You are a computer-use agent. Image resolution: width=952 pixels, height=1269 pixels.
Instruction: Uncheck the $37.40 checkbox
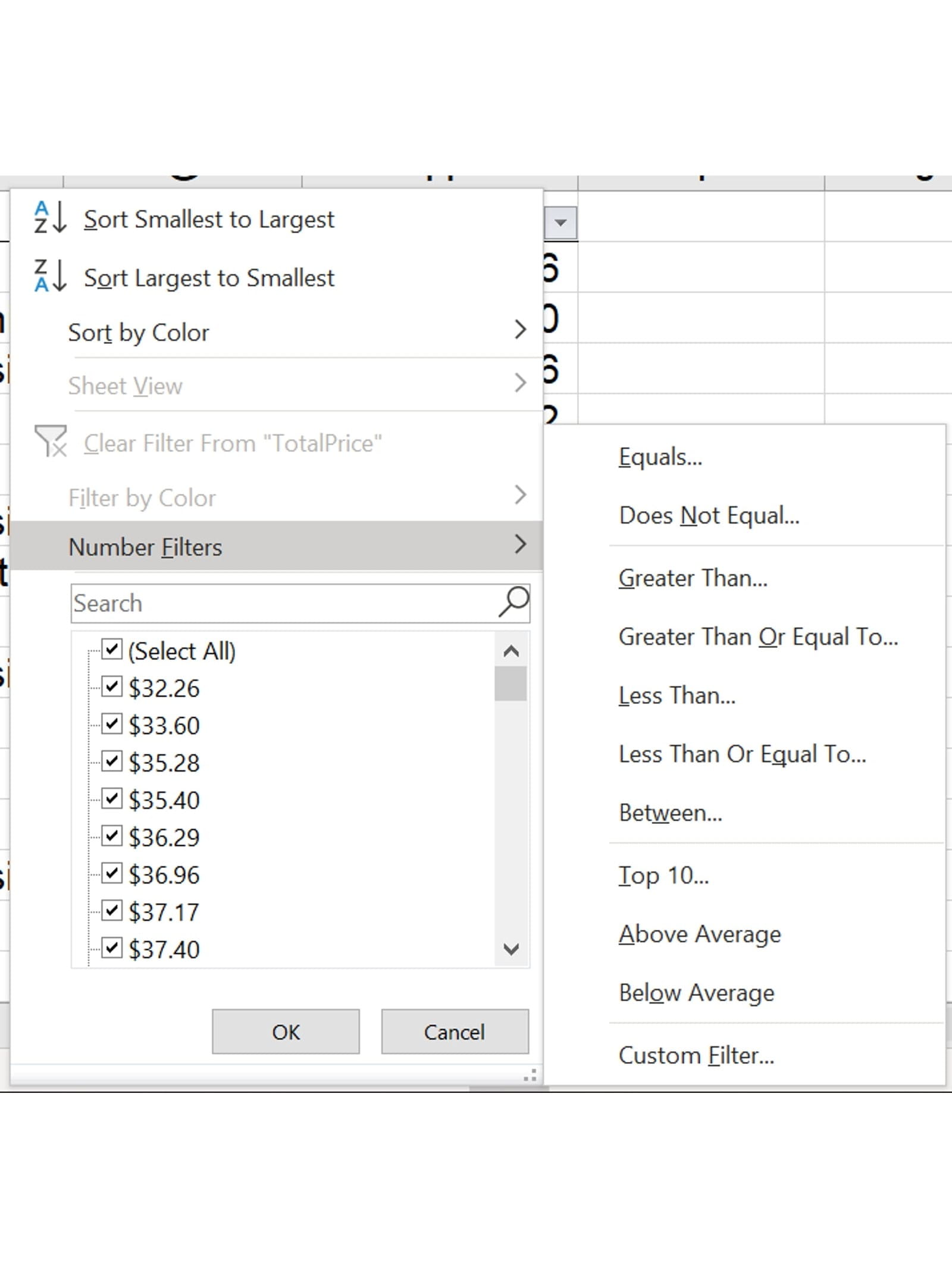pyautogui.click(x=112, y=948)
